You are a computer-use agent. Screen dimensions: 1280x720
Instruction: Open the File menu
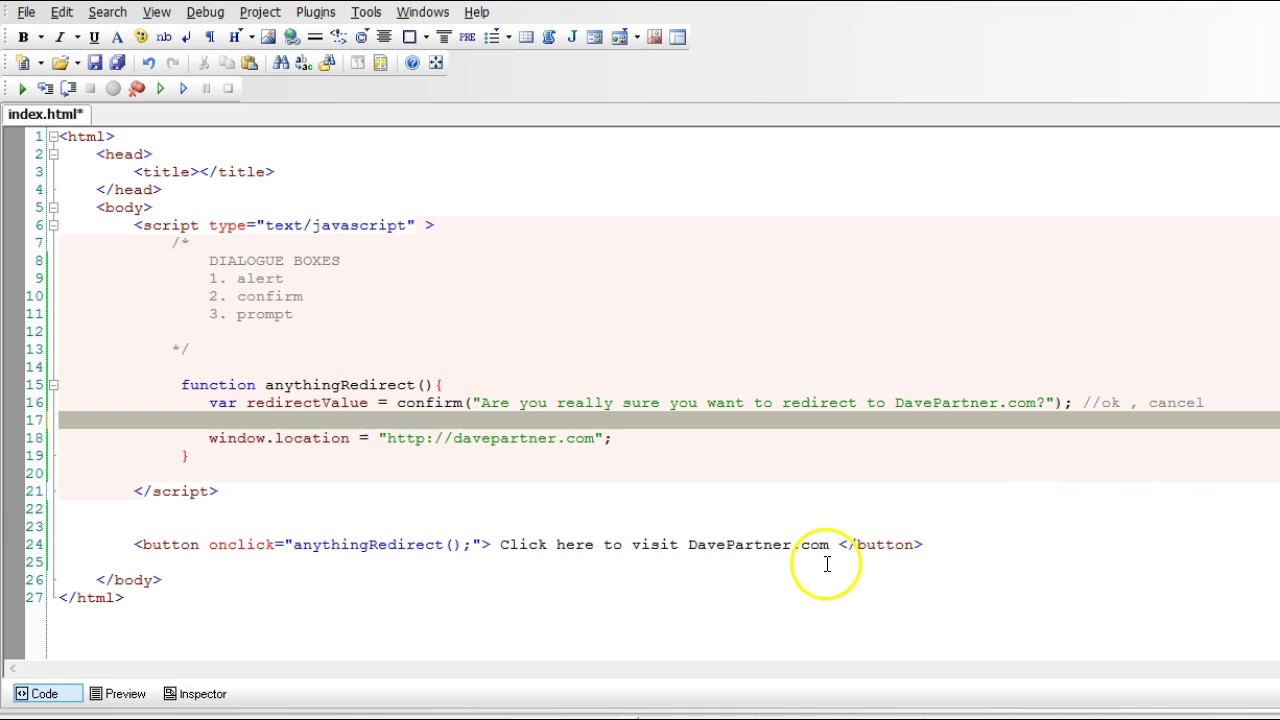pyautogui.click(x=26, y=12)
